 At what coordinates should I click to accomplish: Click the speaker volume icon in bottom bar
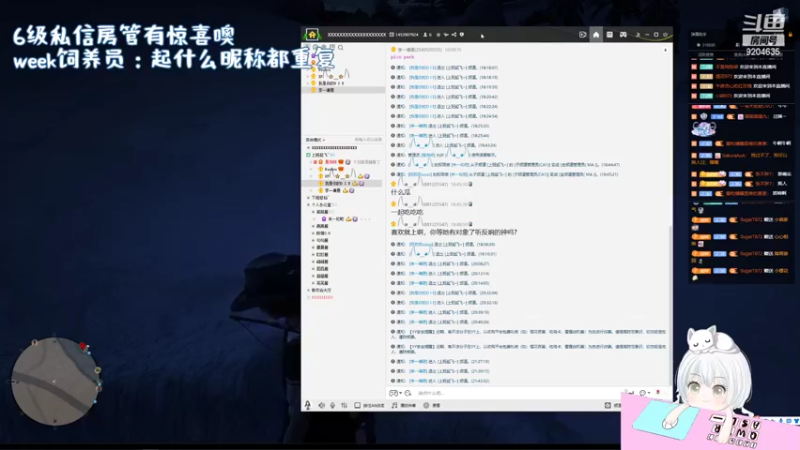coord(321,405)
